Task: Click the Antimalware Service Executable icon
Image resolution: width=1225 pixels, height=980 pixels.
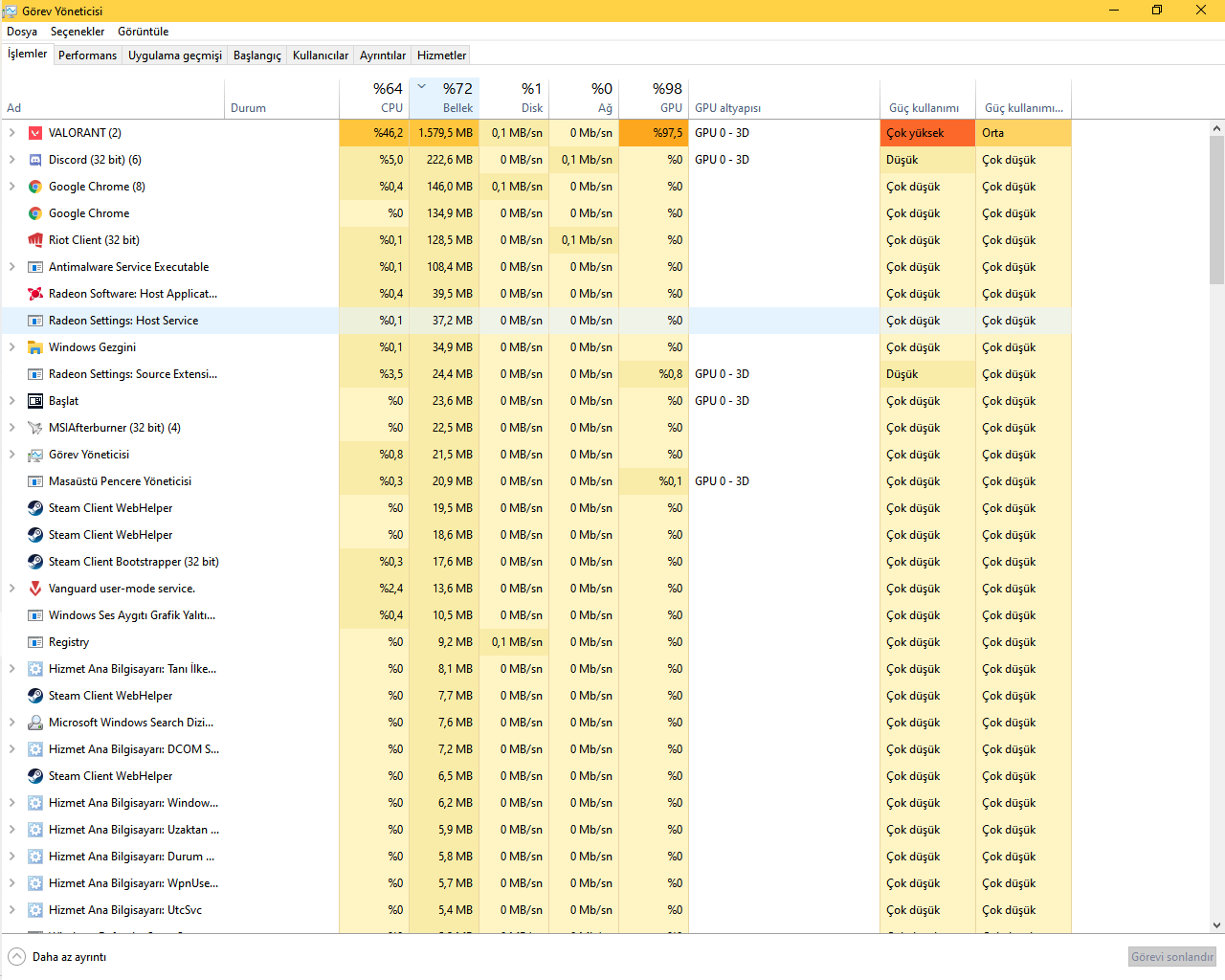Action: (35, 267)
